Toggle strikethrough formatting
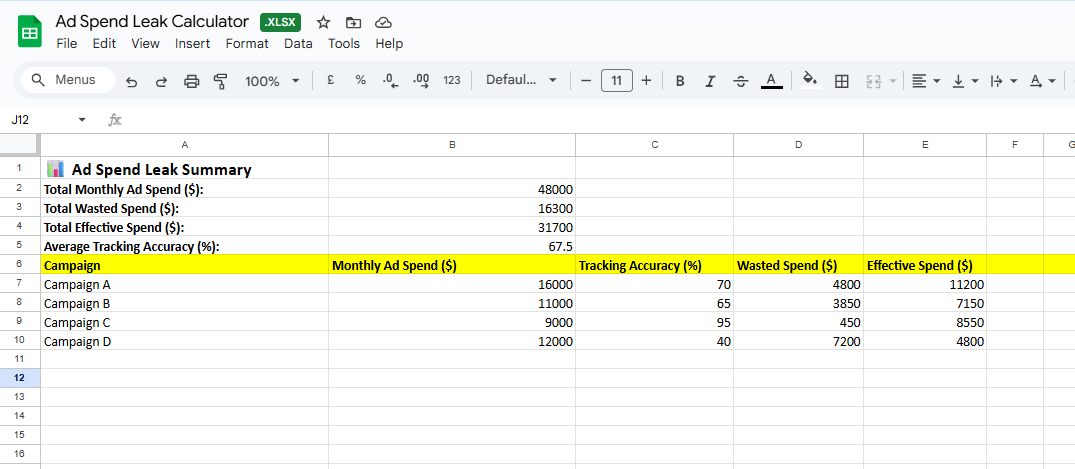1075x469 pixels. (740, 81)
